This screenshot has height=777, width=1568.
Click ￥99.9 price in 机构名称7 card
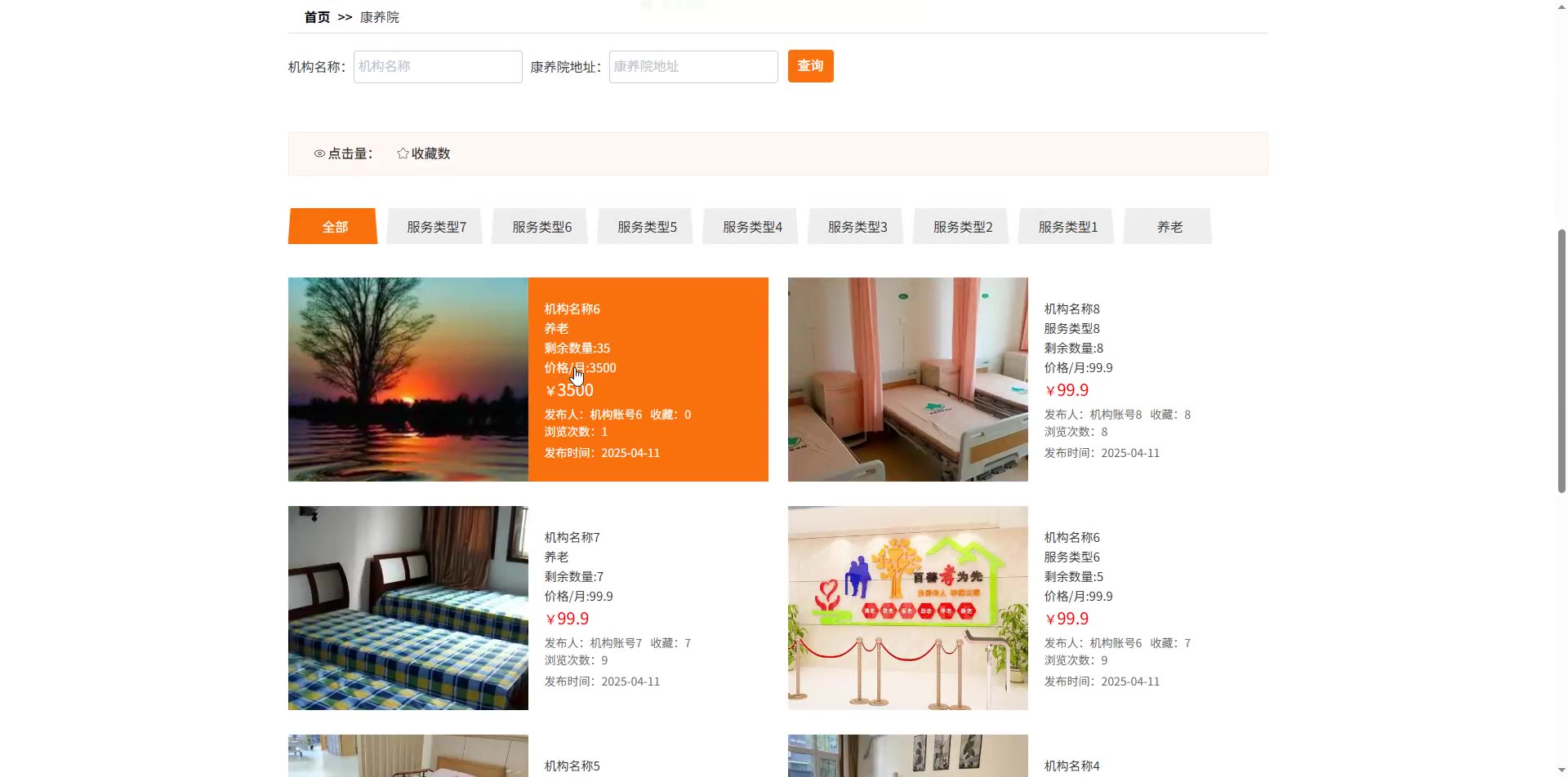pos(567,619)
